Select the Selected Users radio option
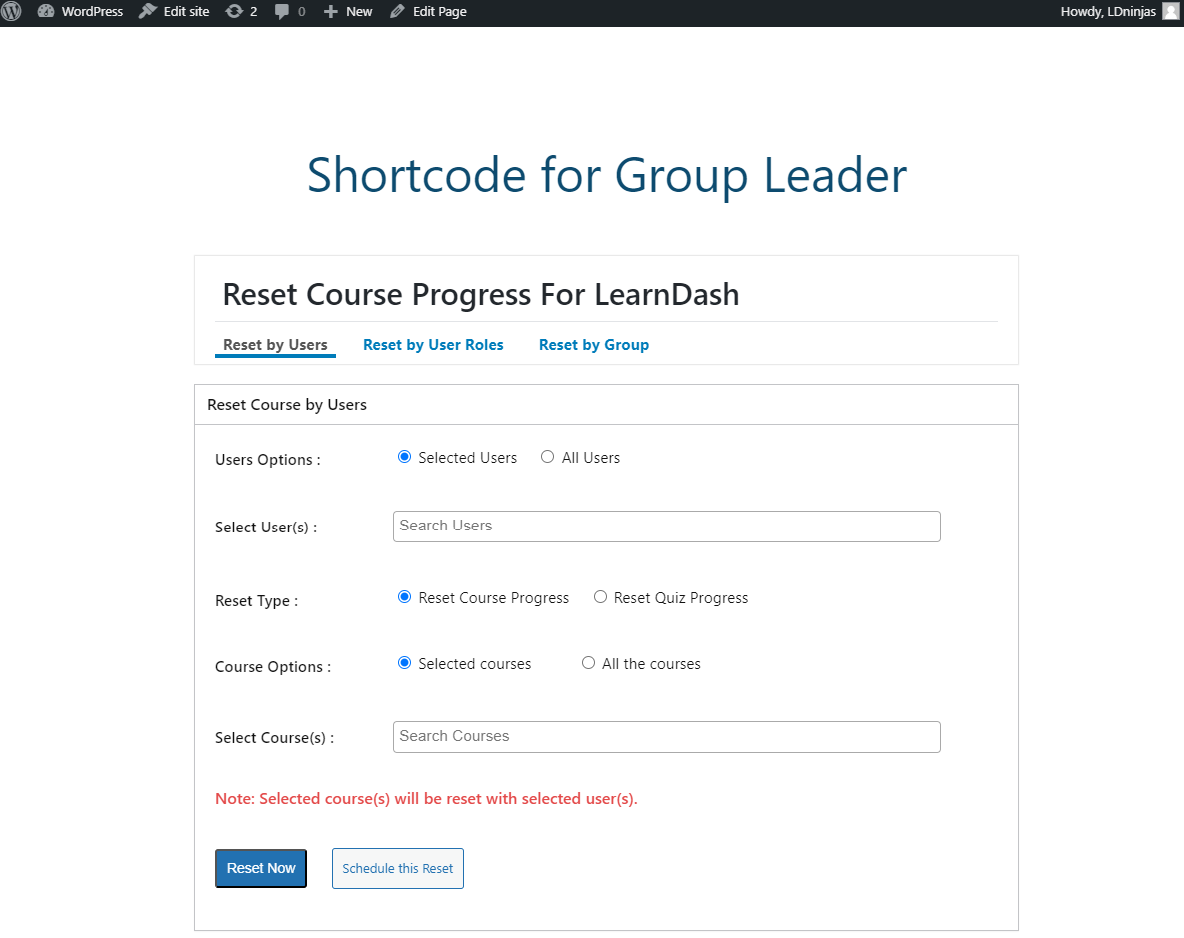The height and width of the screenshot is (938, 1184). 405,457
